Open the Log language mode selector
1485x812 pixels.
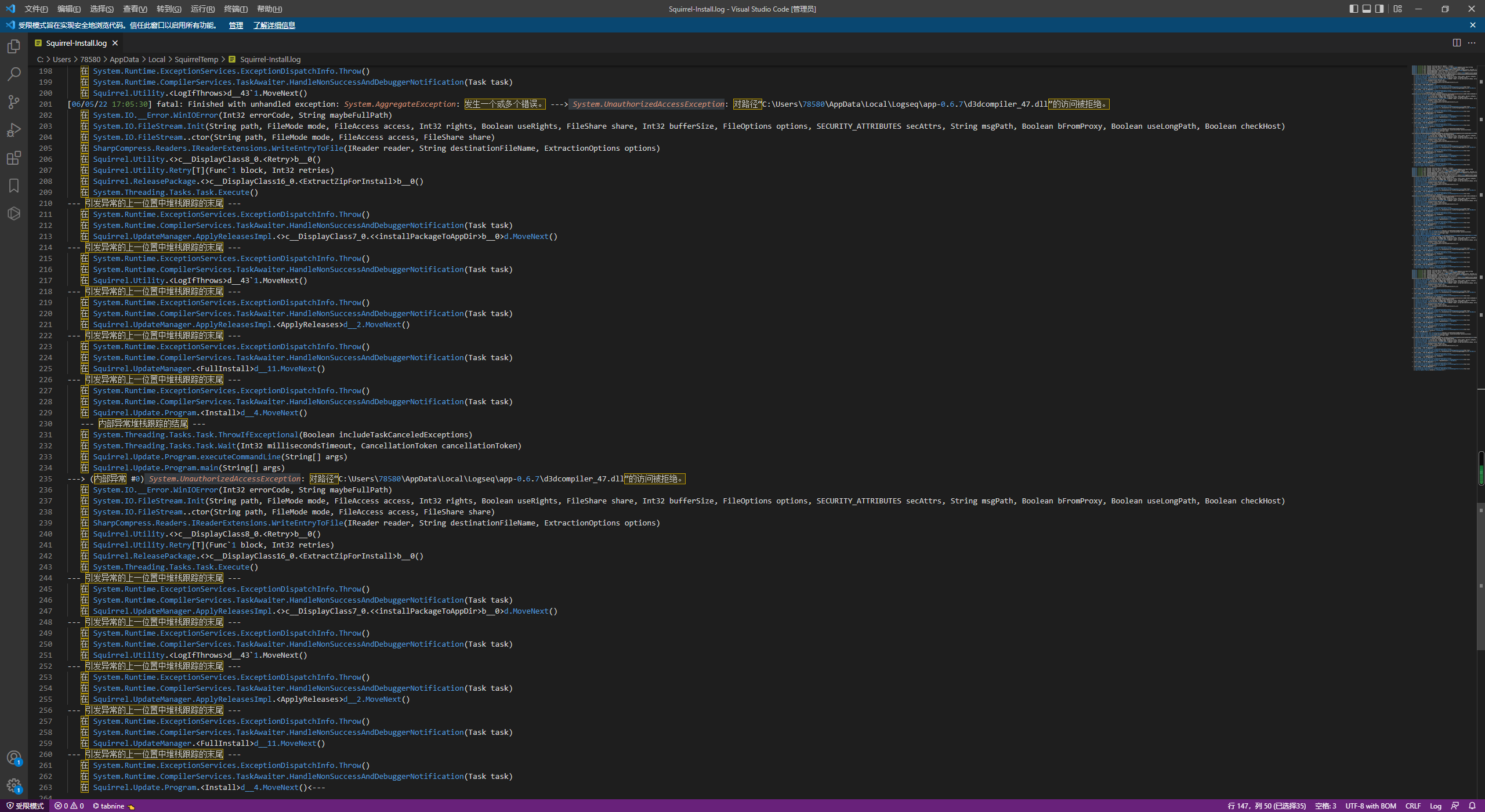click(x=1436, y=806)
